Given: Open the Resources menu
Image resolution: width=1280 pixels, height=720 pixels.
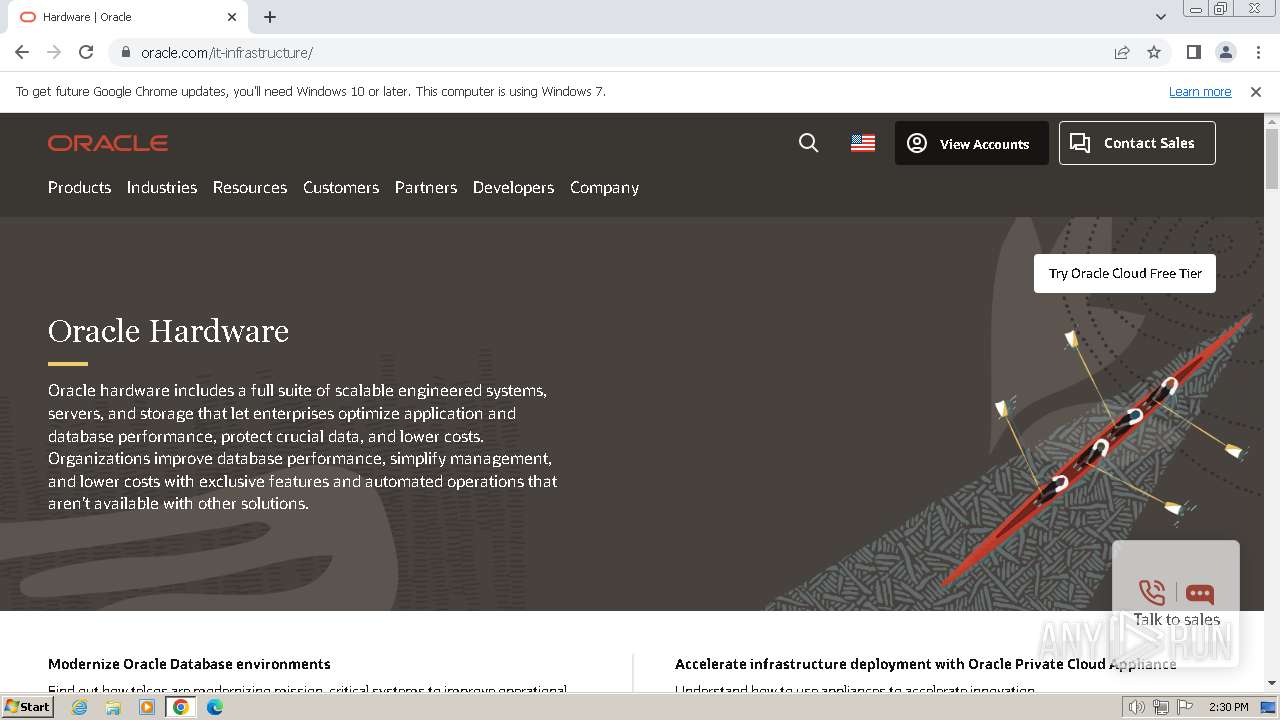Looking at the screenshot, I should click(250, 187).
